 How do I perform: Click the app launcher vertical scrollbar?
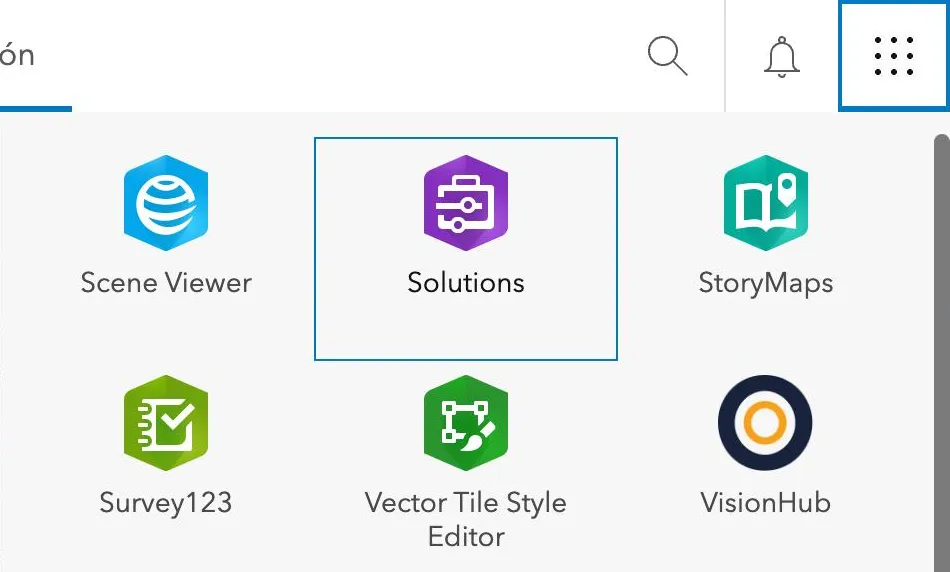tap(942, 353)
